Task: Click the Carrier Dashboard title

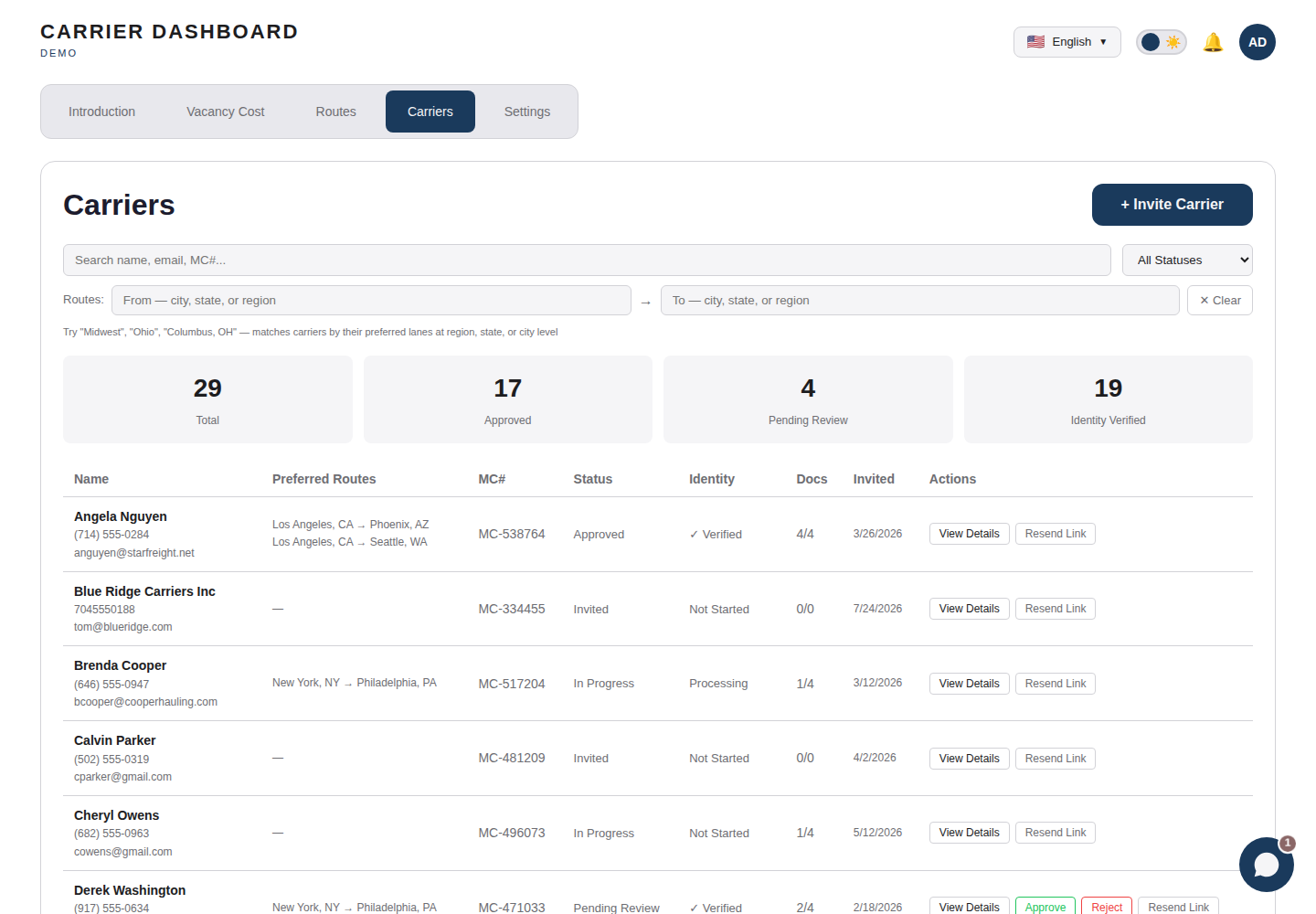Action: pyautogui.click(x=169, y=32)
